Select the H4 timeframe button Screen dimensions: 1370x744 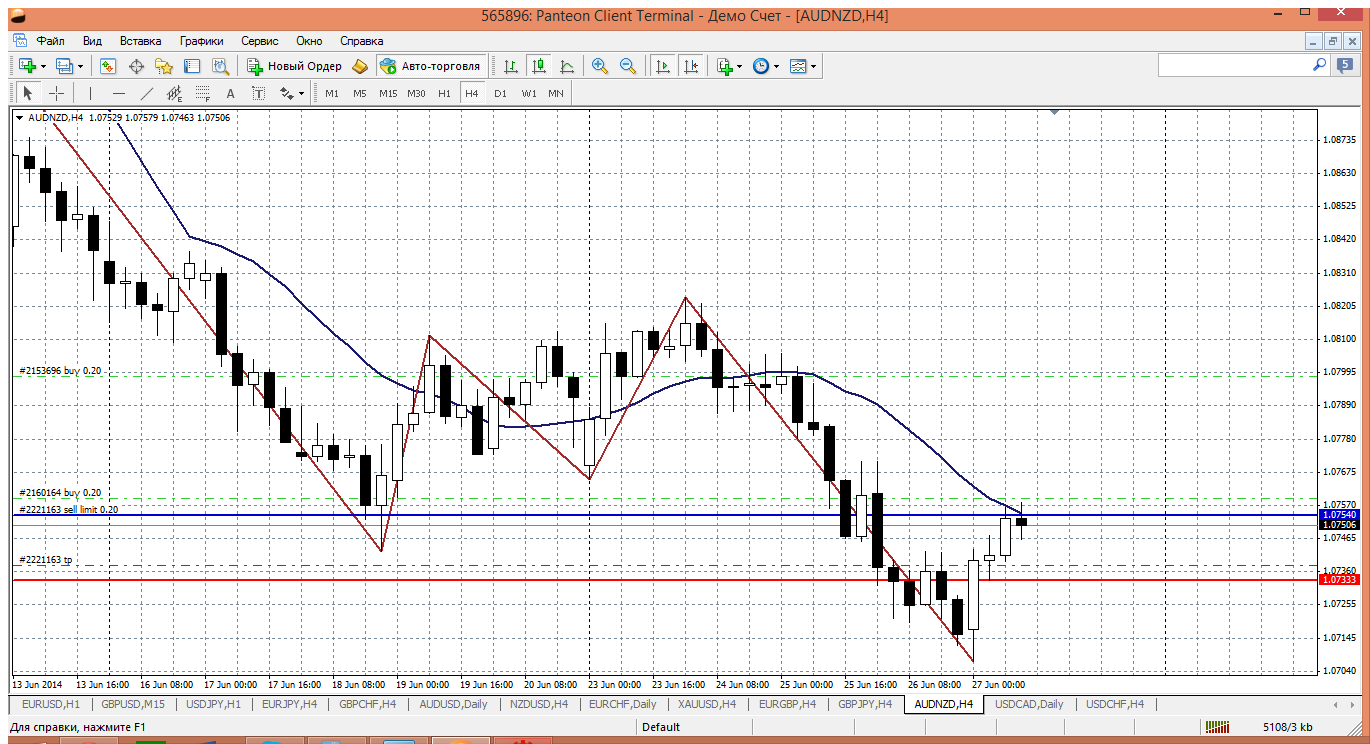click(472, 93)
